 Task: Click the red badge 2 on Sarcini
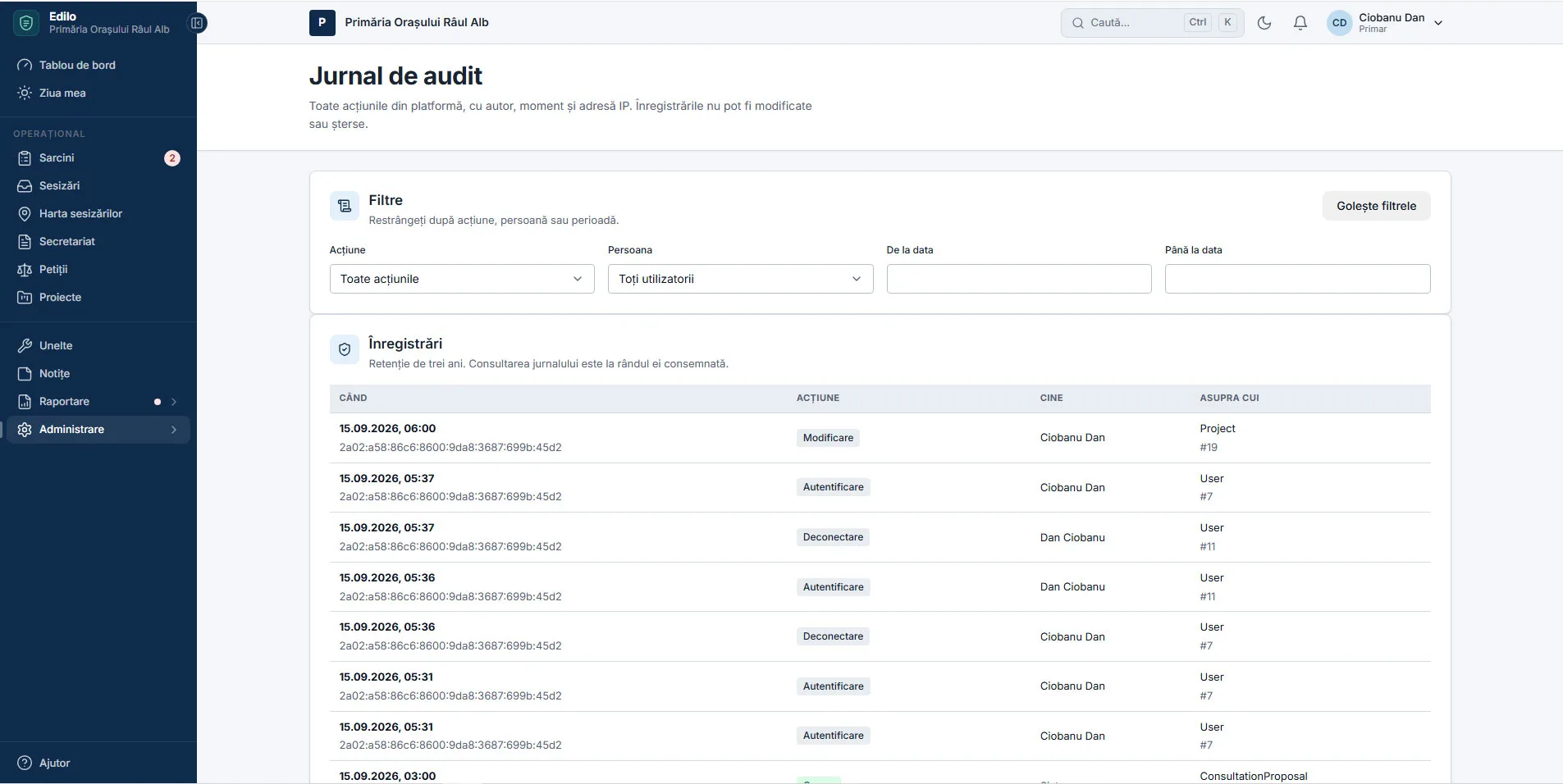172,158
